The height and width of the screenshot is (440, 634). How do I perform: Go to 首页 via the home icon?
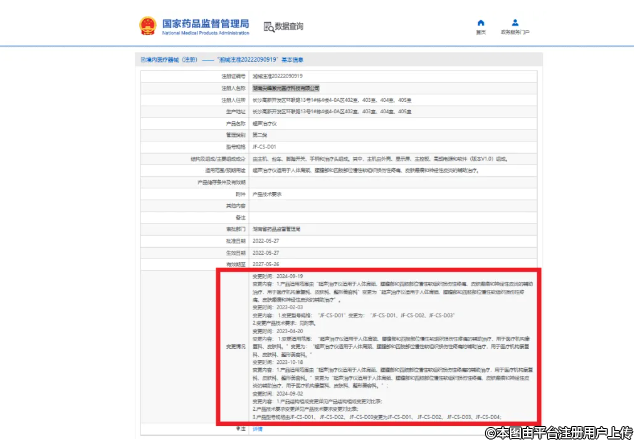[x=481, y=24]
